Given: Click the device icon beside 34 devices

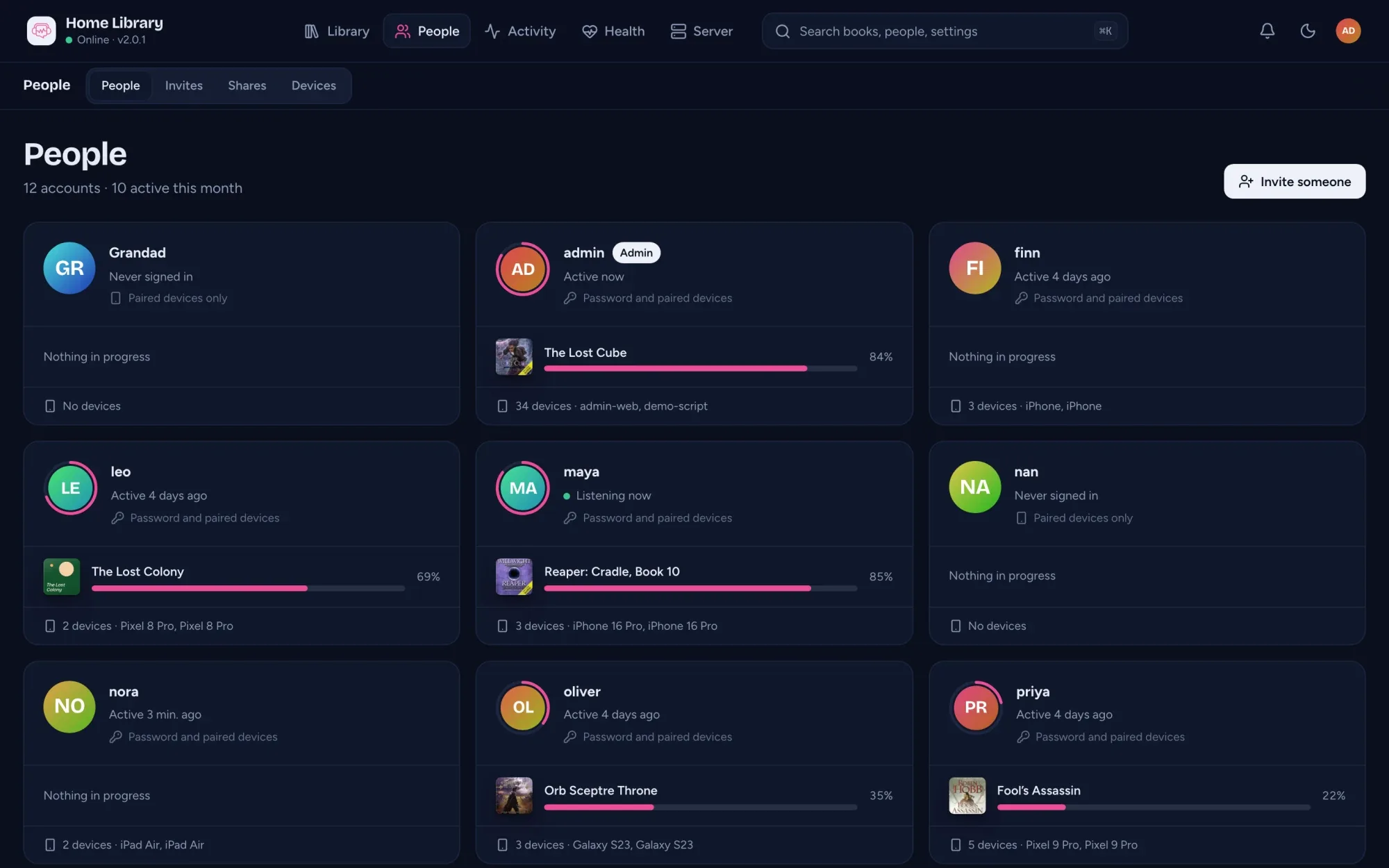Looking at the screenshot, I should click(x=502, y=406).
